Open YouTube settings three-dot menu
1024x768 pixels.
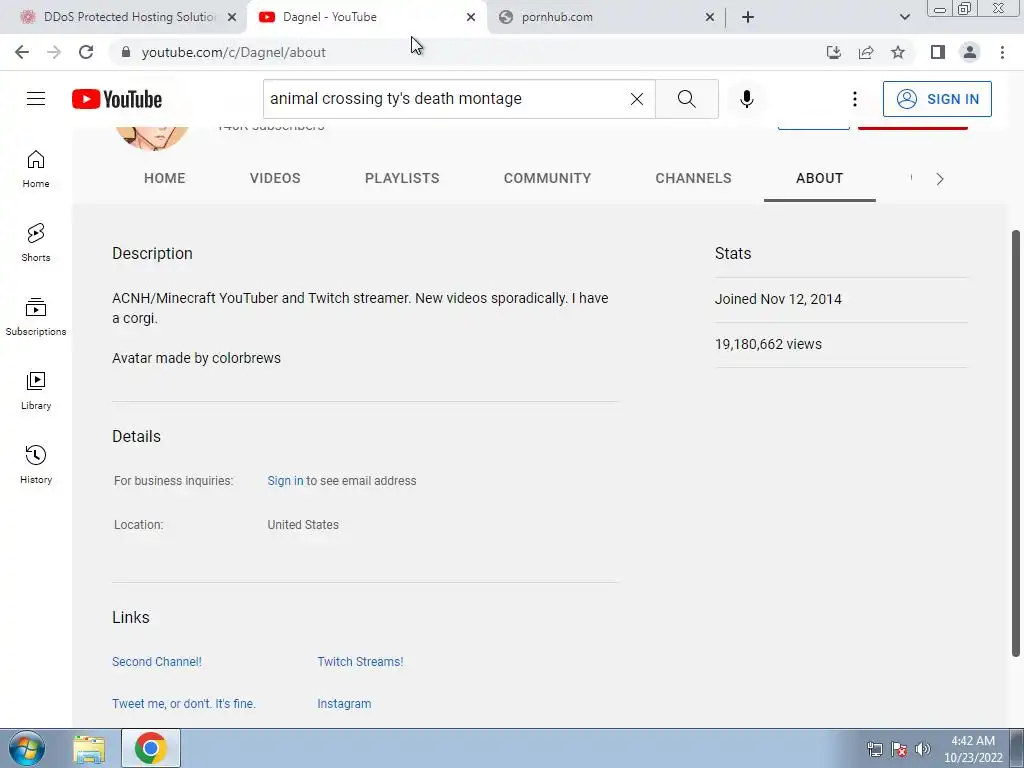point(854,99)
